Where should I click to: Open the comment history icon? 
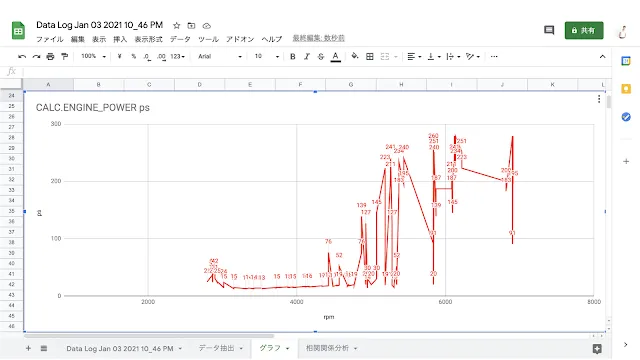click(549, 30)
